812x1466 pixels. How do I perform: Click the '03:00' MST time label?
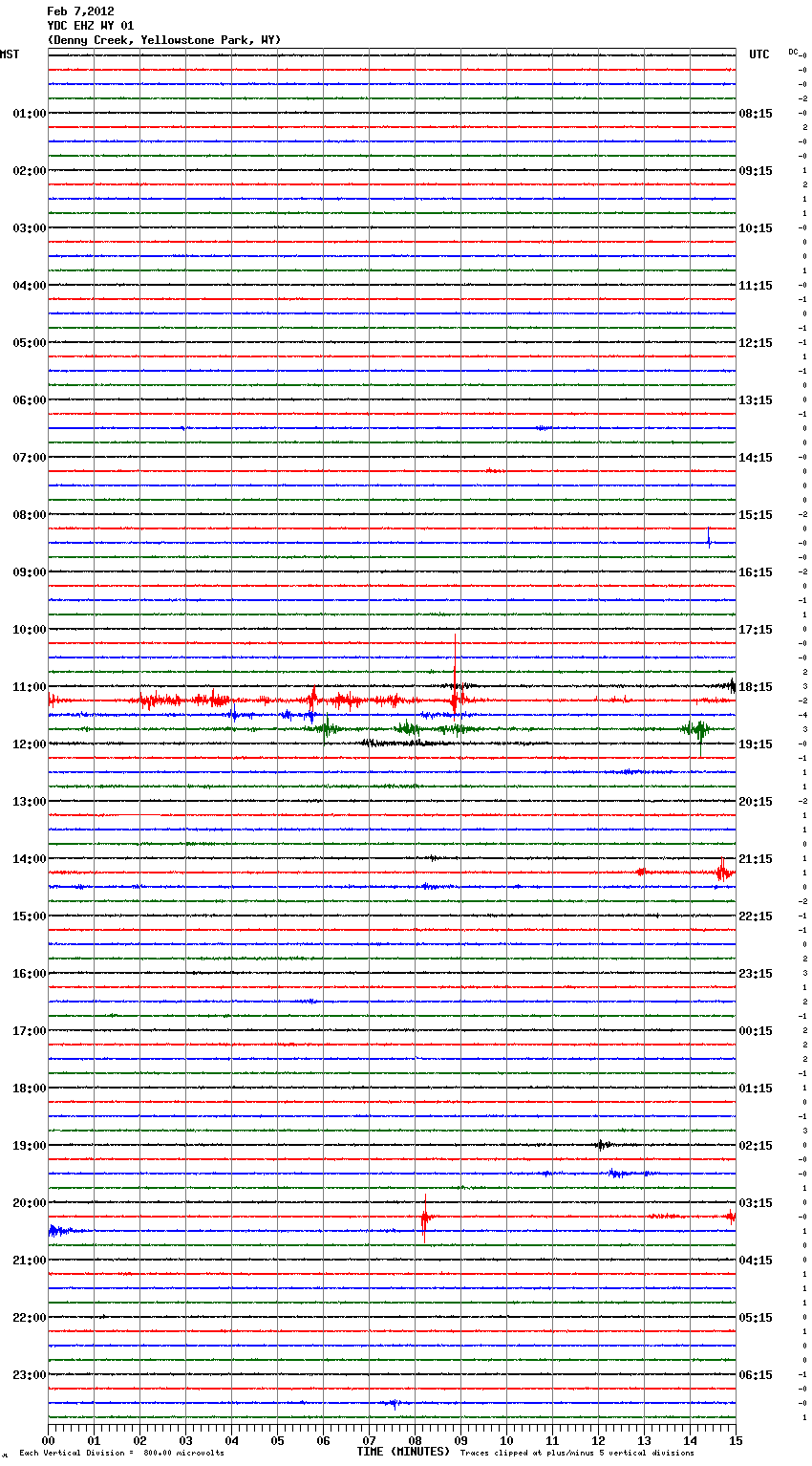coord(29,227)
